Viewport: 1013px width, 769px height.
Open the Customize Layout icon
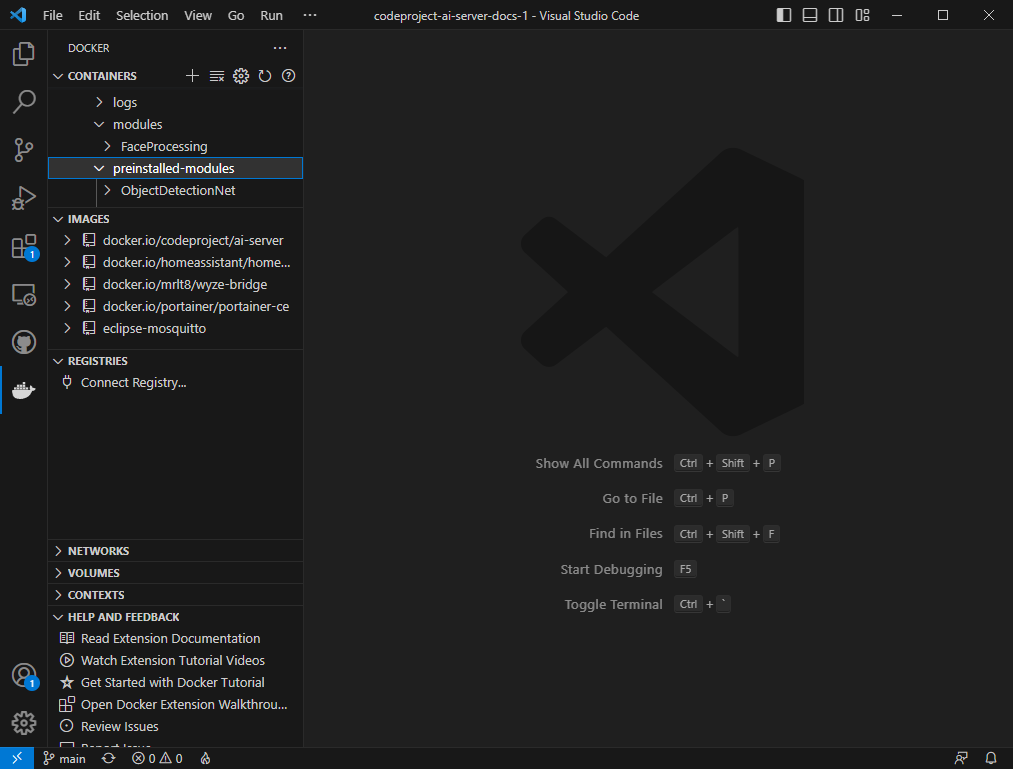[x=862, y=16]
